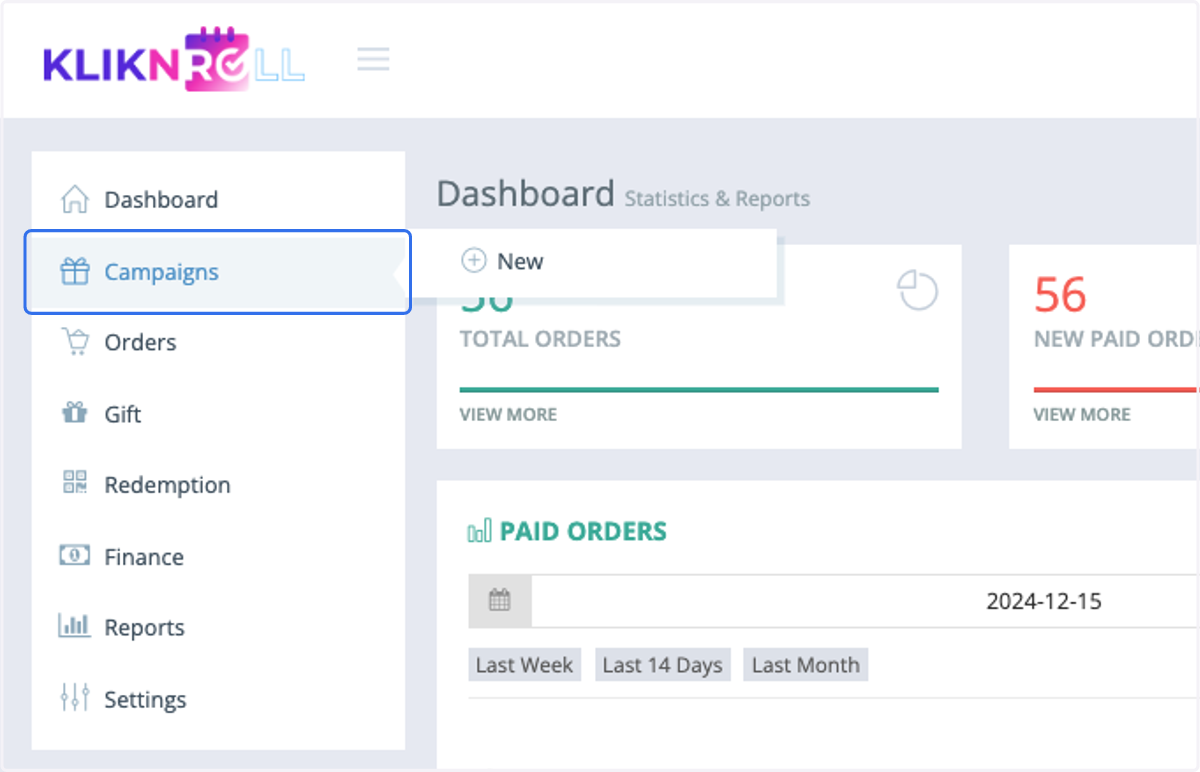This screenshot has width=1200, height=772.
Task: Click the Orders shopping-cart icon
Action: pyautogui.click(x=75, y=342)
